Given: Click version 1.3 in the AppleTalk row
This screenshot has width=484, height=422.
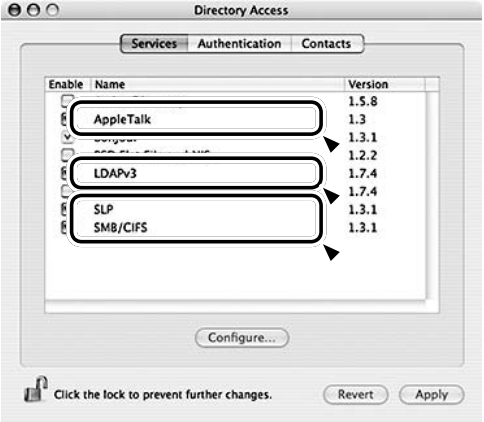Looking at the screenshot, I should click(x=357, y=119).
